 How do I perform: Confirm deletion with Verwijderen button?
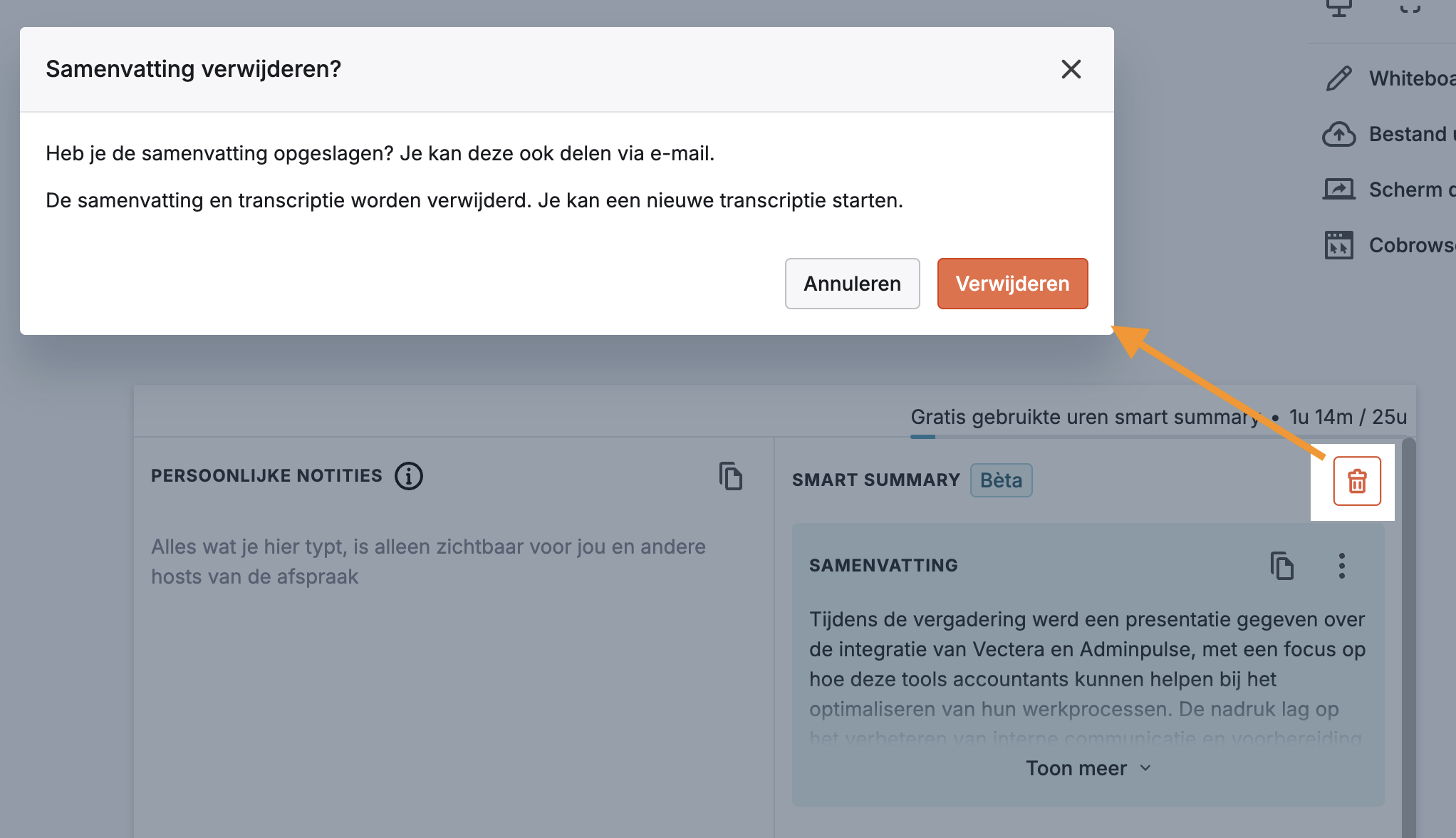tap(1012, 284)
